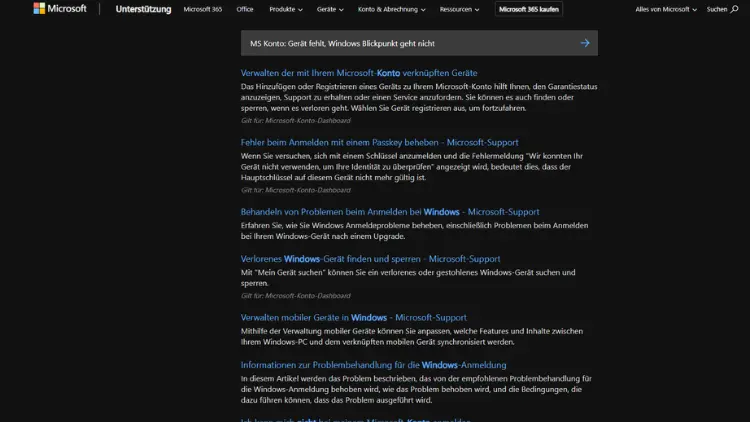The height and width of the screenshot is (422, 750).
Task: Open the Konto & Abrechnung dropdown
Action: coord(391,9)
